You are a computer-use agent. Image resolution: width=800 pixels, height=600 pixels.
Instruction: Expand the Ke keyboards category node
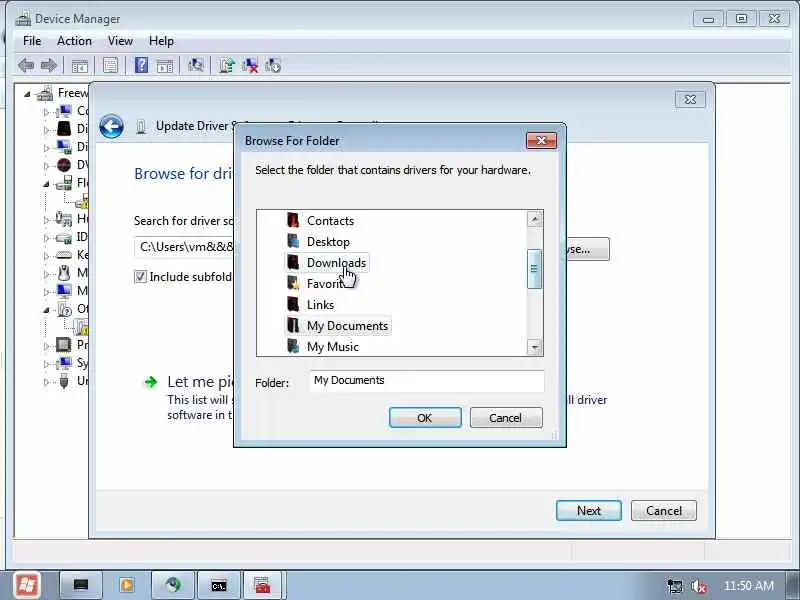click(46, 256)
